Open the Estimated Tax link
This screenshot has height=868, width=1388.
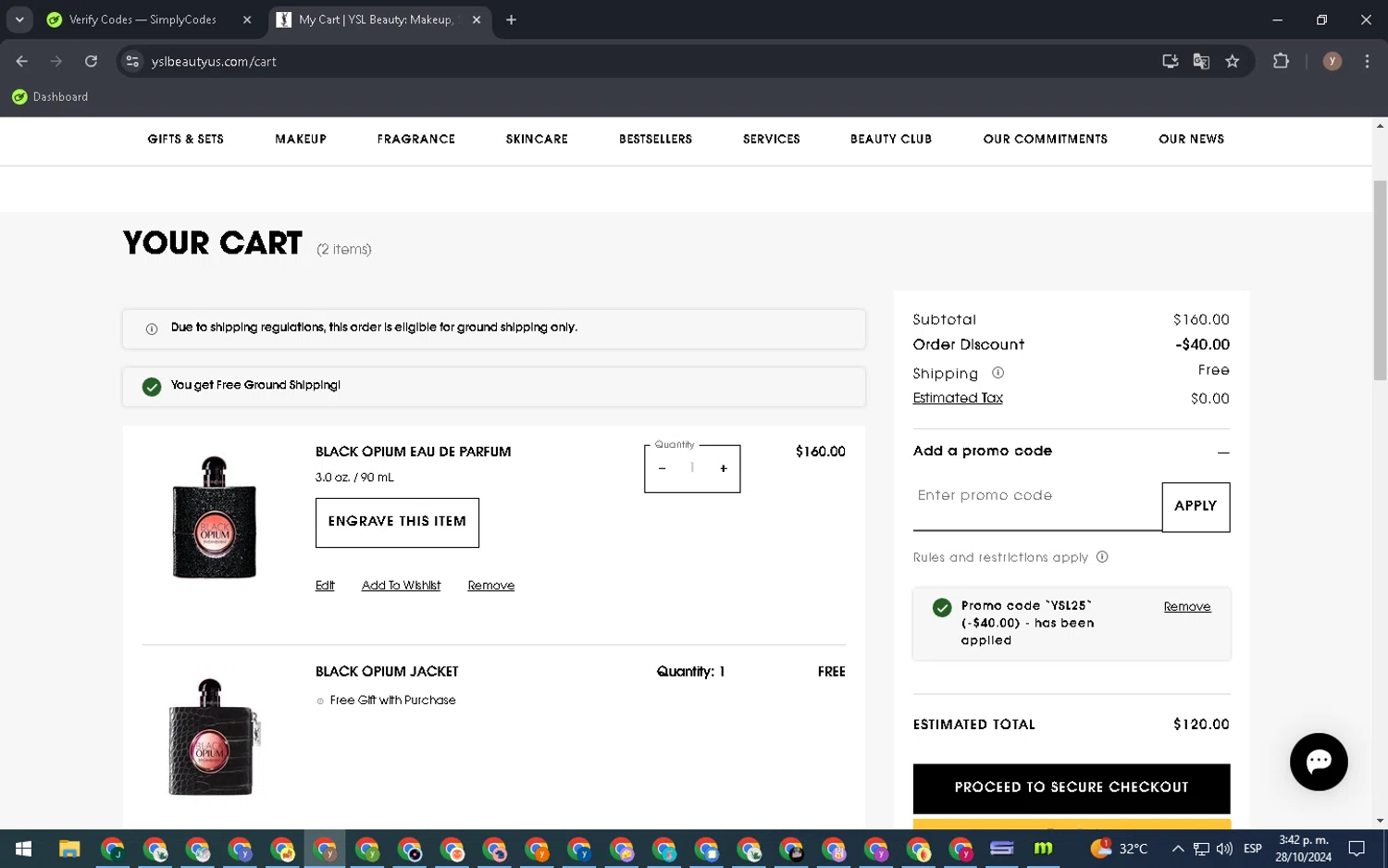pos(958,398)
